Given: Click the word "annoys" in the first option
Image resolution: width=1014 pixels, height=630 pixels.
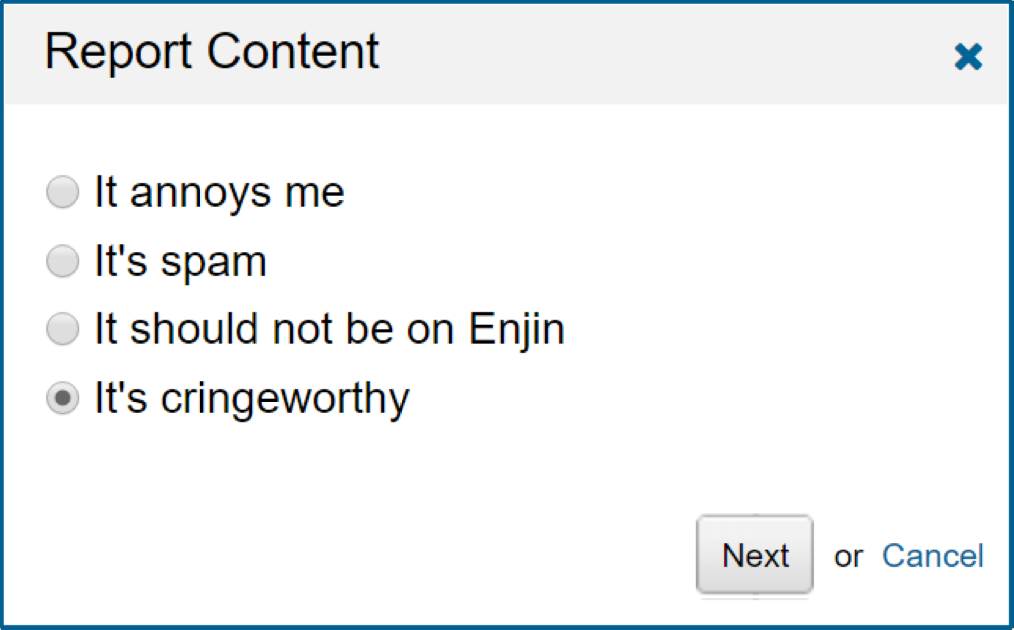Looking at the screenshot, I should click(200, 195).
